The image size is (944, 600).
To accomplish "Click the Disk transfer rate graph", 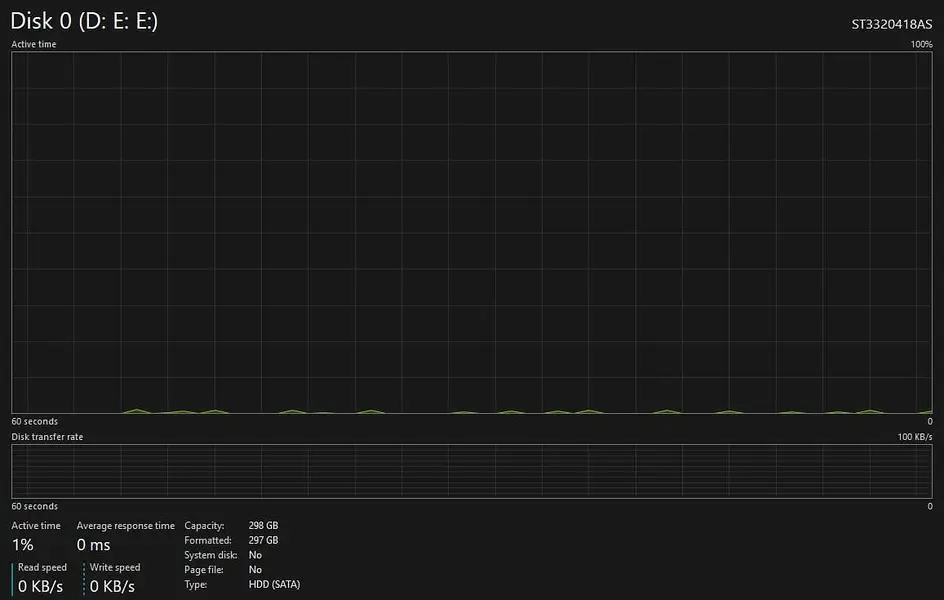I will [471, 471].
